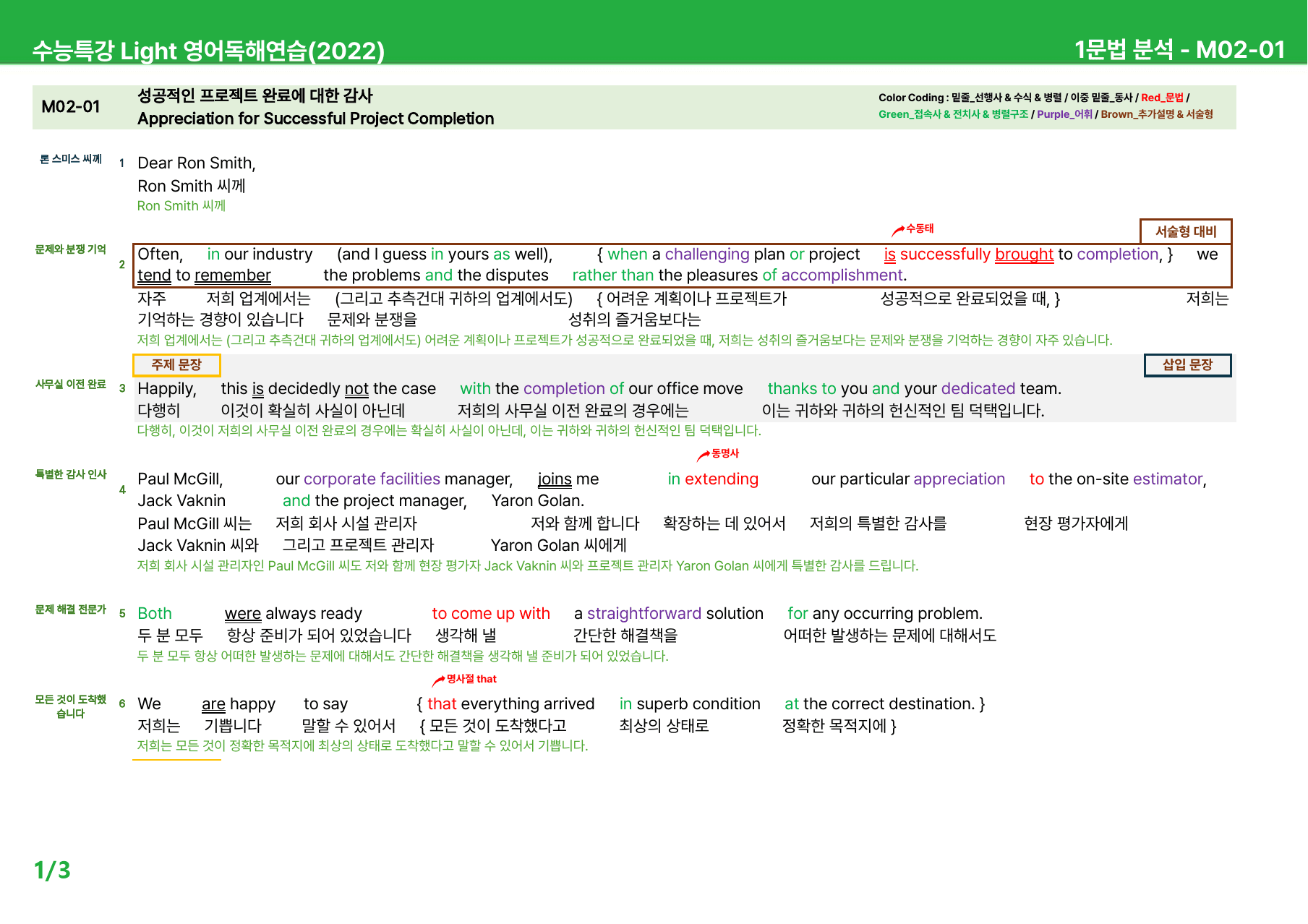Click the green phrase 'thanks to'
Screen dimensions: 1308x924
[x=802, y=389]
